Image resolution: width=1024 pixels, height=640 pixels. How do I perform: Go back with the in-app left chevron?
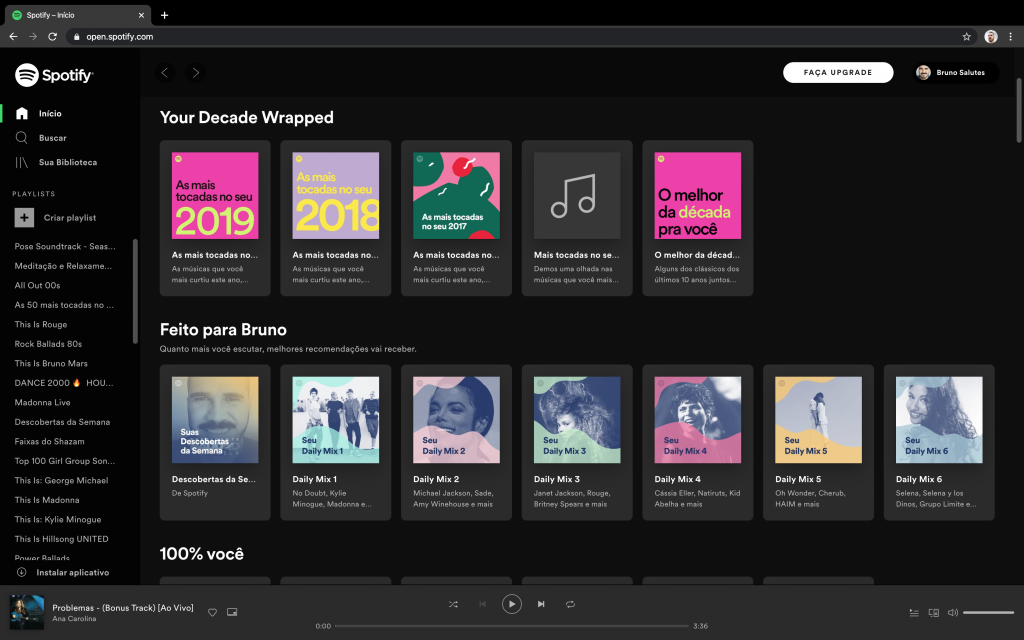pos(165,72)
